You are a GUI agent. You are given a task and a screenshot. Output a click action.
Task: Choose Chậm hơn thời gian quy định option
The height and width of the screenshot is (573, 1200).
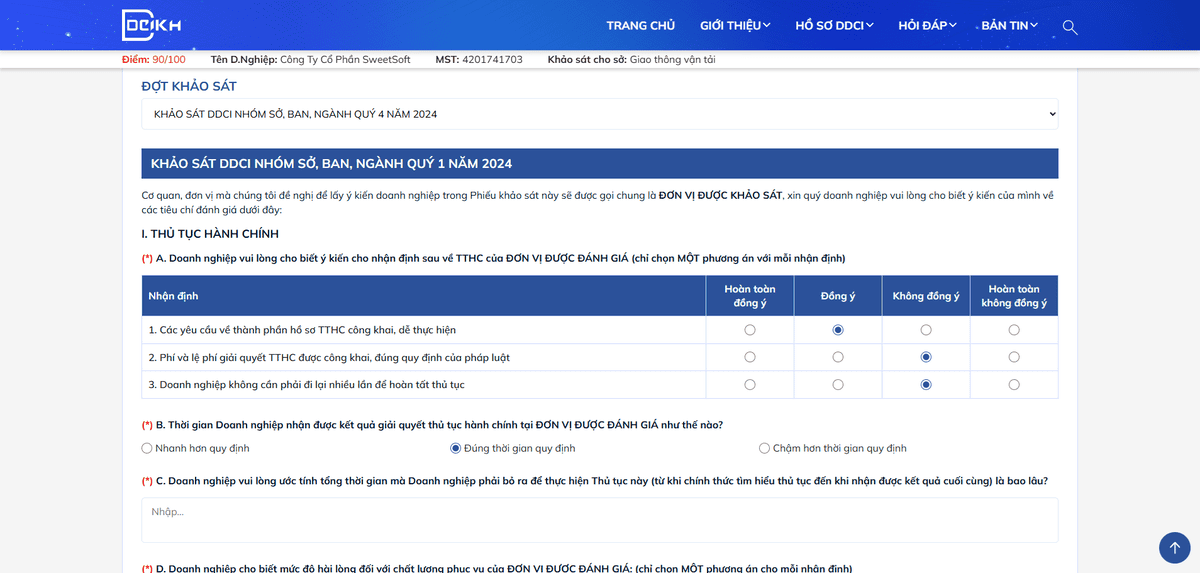765,448
